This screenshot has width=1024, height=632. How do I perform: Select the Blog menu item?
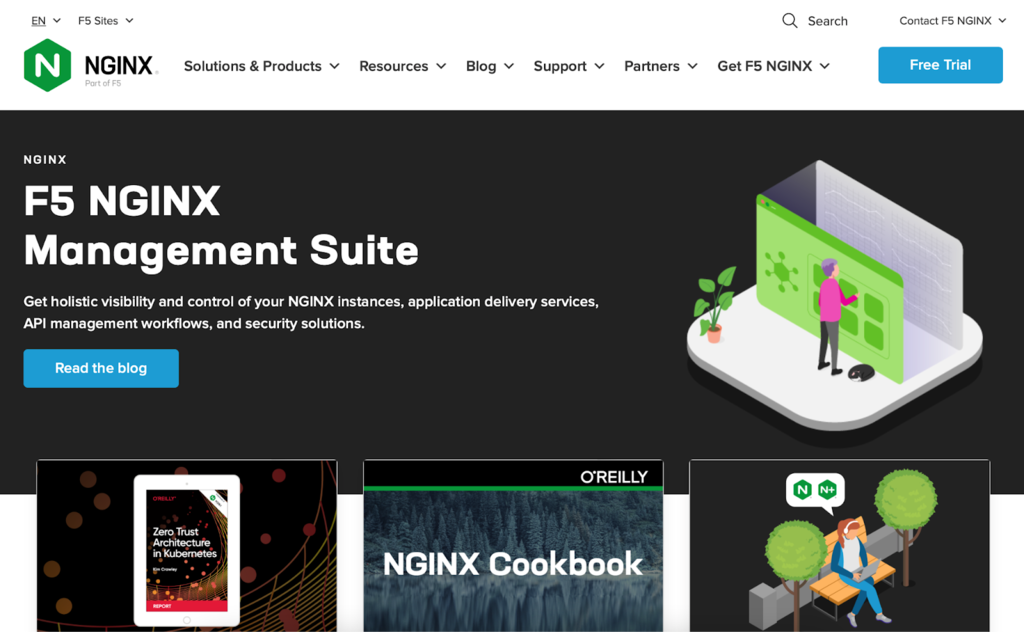(x=482, y=66)
